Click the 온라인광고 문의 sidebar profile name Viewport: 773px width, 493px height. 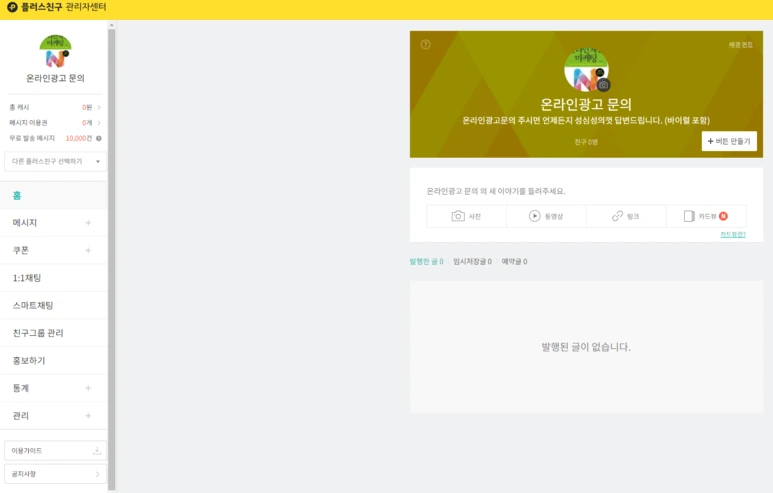tap(55, 78)
